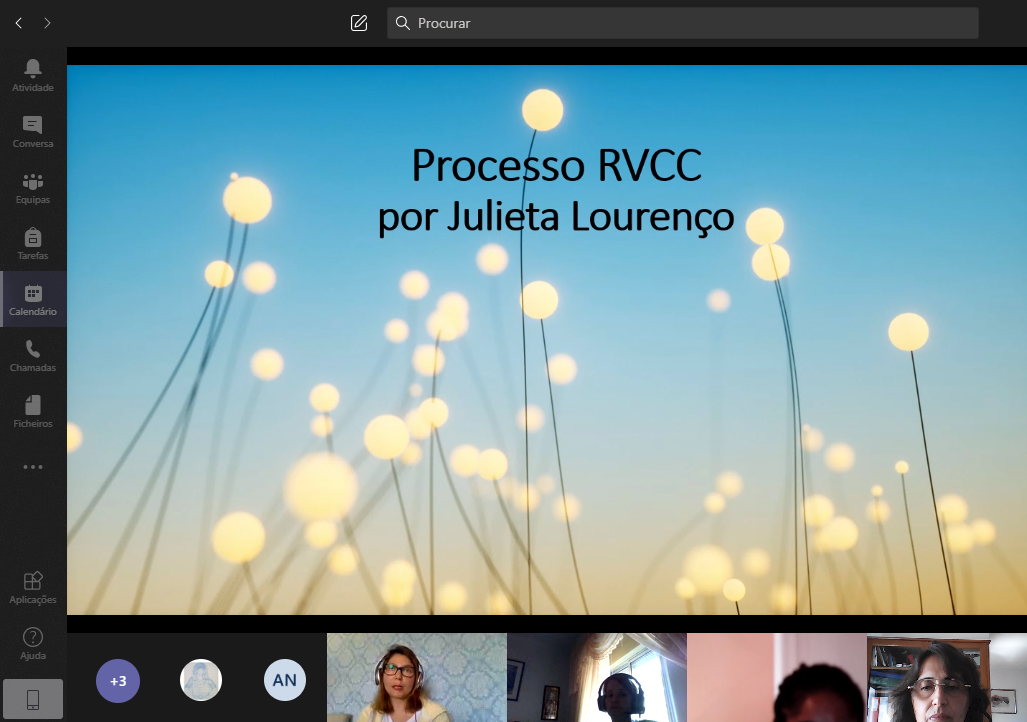Screen dimensions: 1027x722
Task: Select the AN participant avatar
Action: tap(284, 680)
